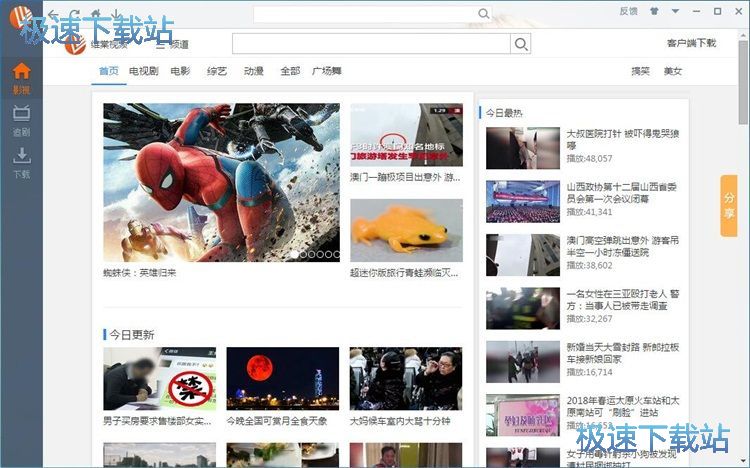Click the magnifier icon in the top bar

pos(484,14)
